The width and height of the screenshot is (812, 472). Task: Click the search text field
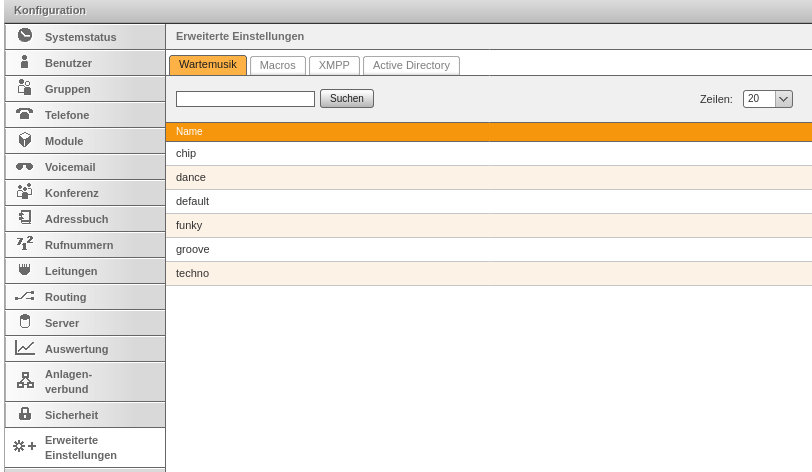pyautogui.click(x=245, y=99)
